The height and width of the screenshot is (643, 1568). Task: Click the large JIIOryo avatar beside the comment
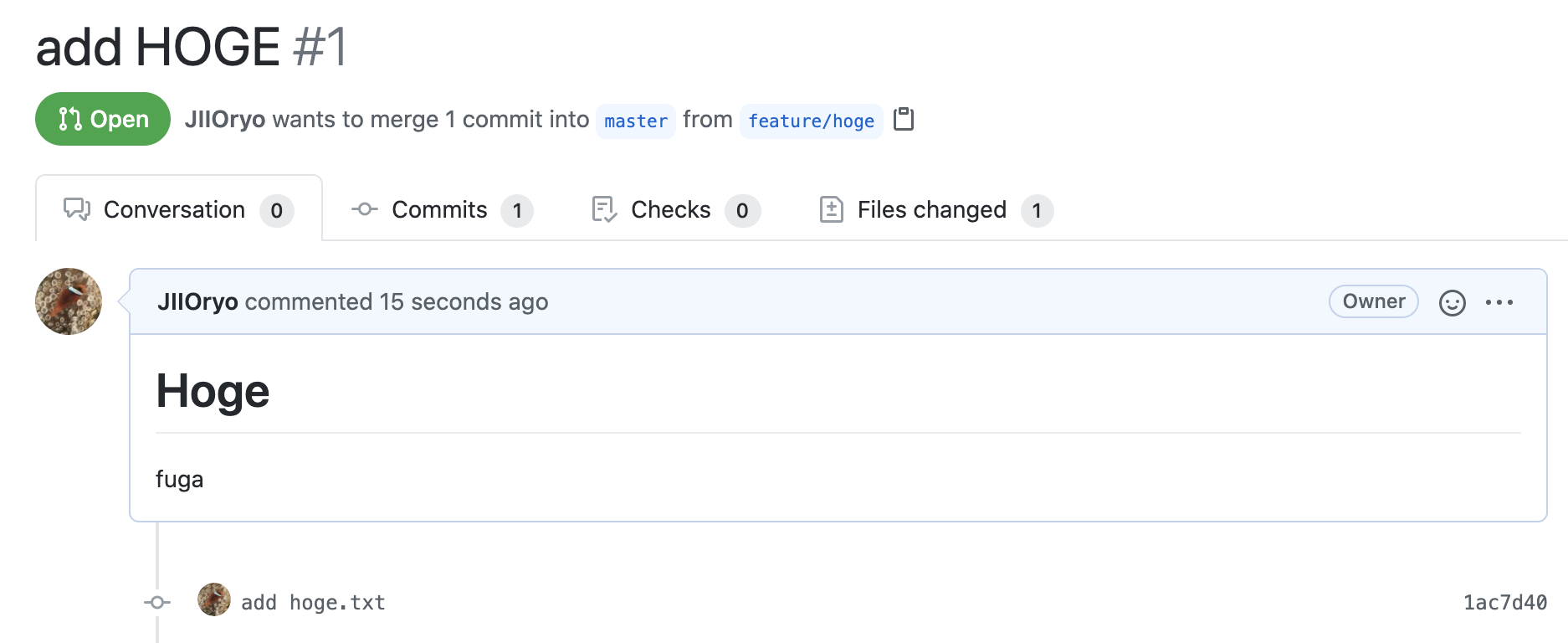point(69,301)
